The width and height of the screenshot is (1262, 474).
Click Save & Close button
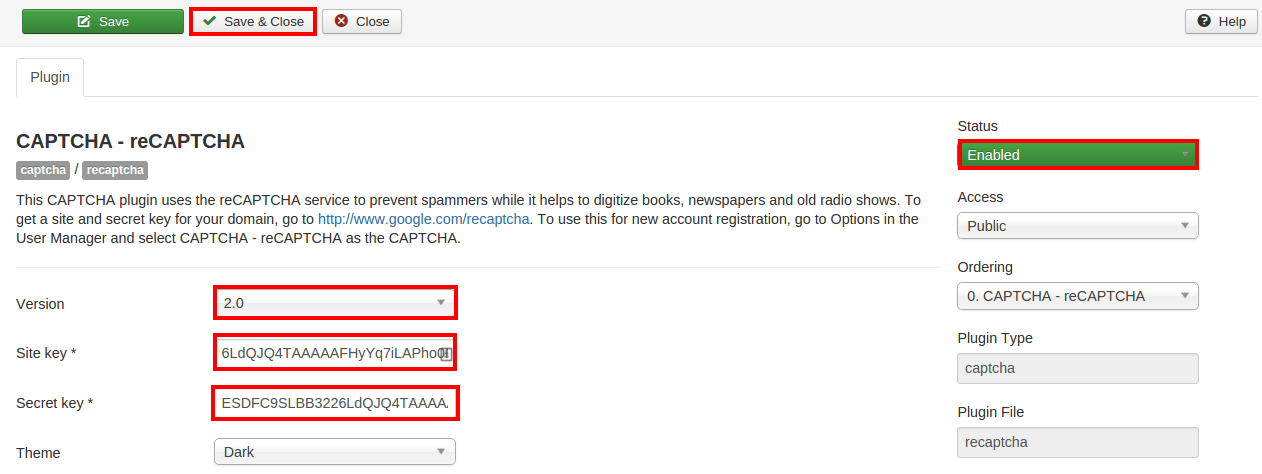(253, 21)
